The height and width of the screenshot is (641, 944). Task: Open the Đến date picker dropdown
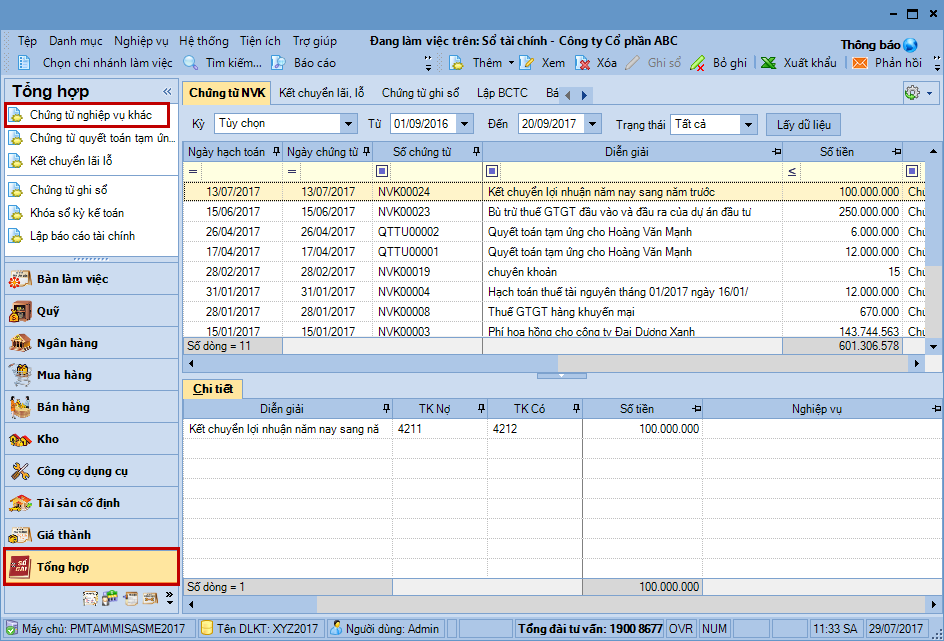point(592,124)
